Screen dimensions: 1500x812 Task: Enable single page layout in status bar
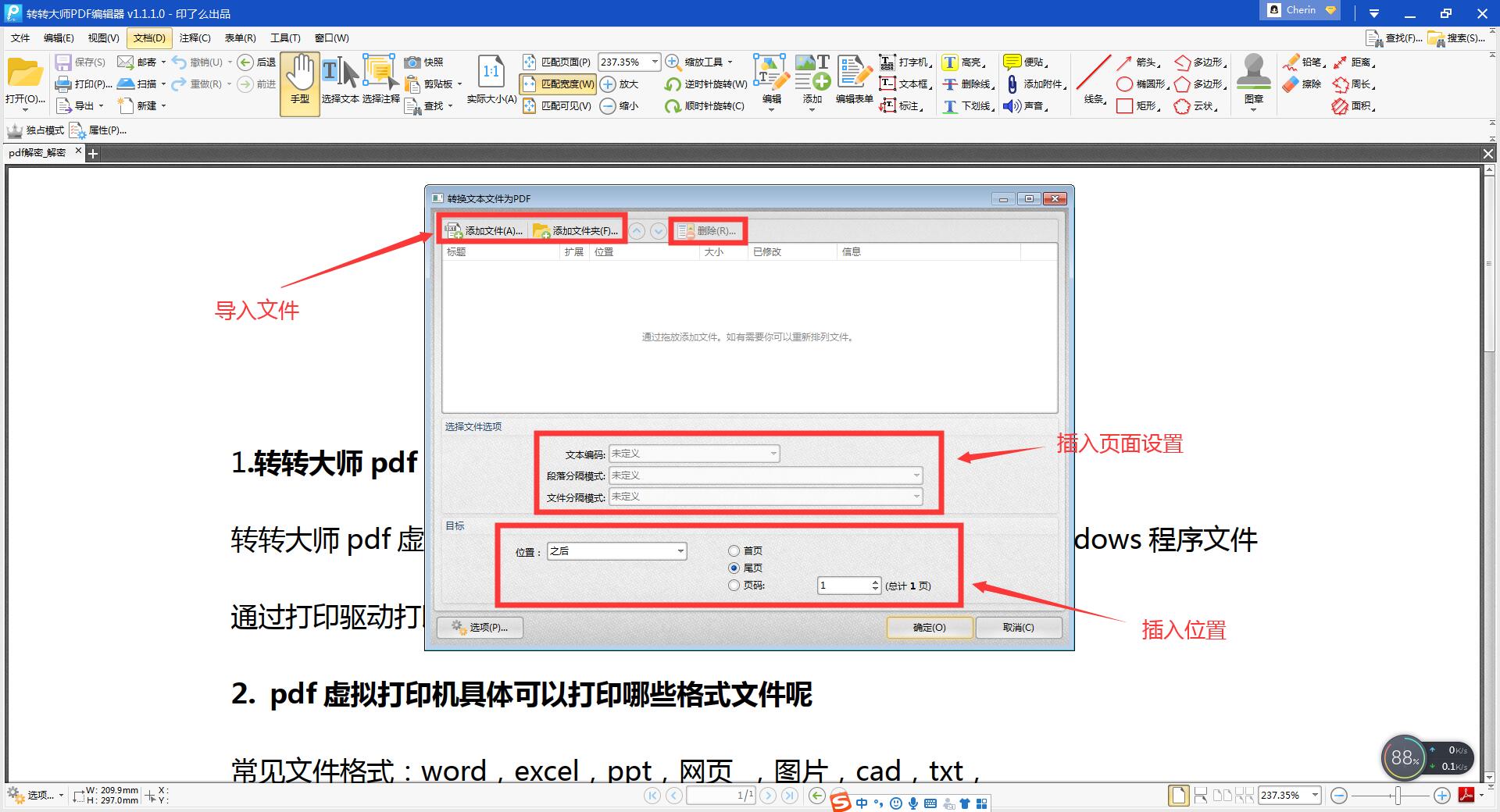pyautogui.click(x=1178, y=796)
